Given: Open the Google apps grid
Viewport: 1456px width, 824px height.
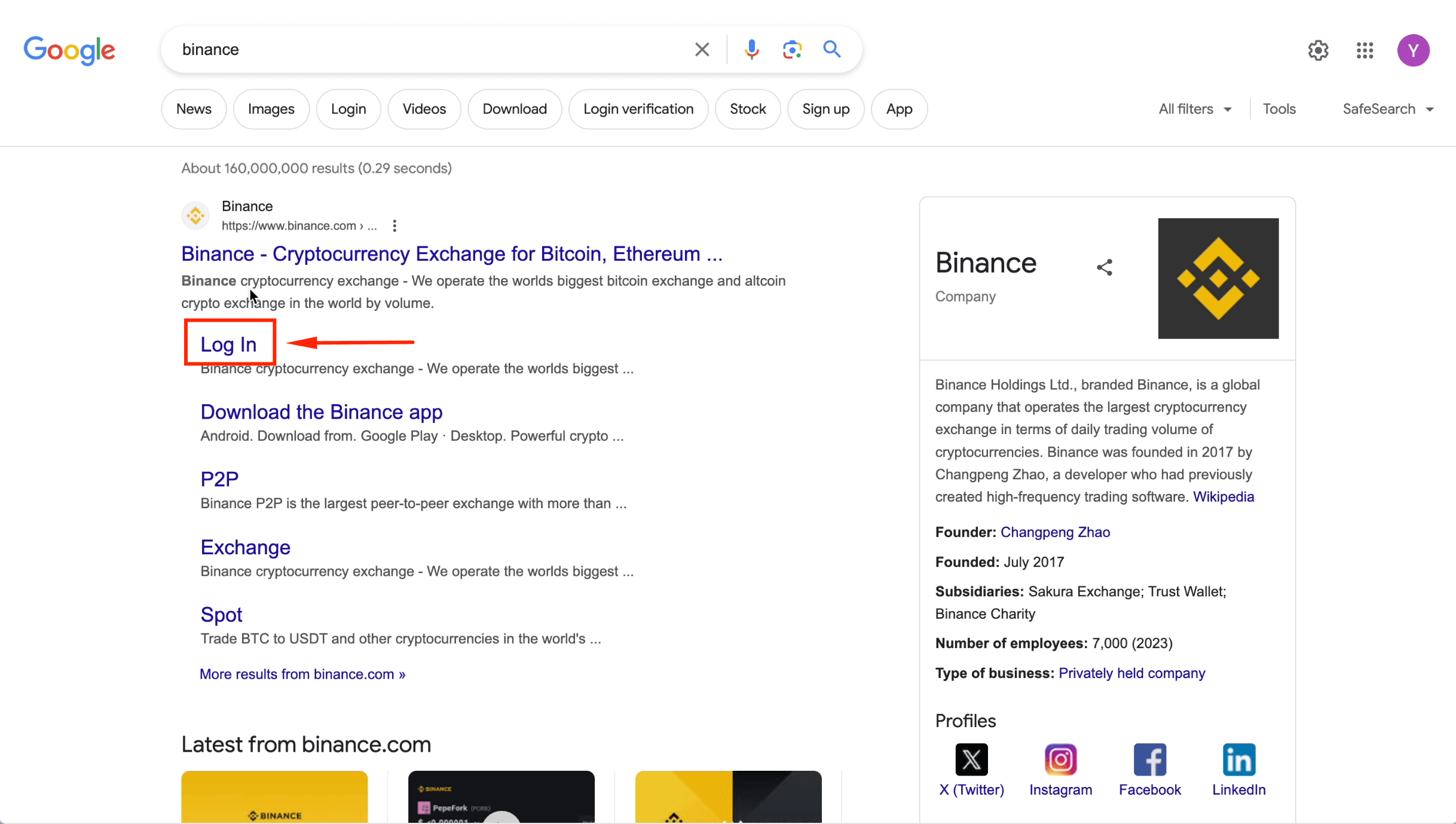Looking at the screenshot, I should coord(1365,50).
